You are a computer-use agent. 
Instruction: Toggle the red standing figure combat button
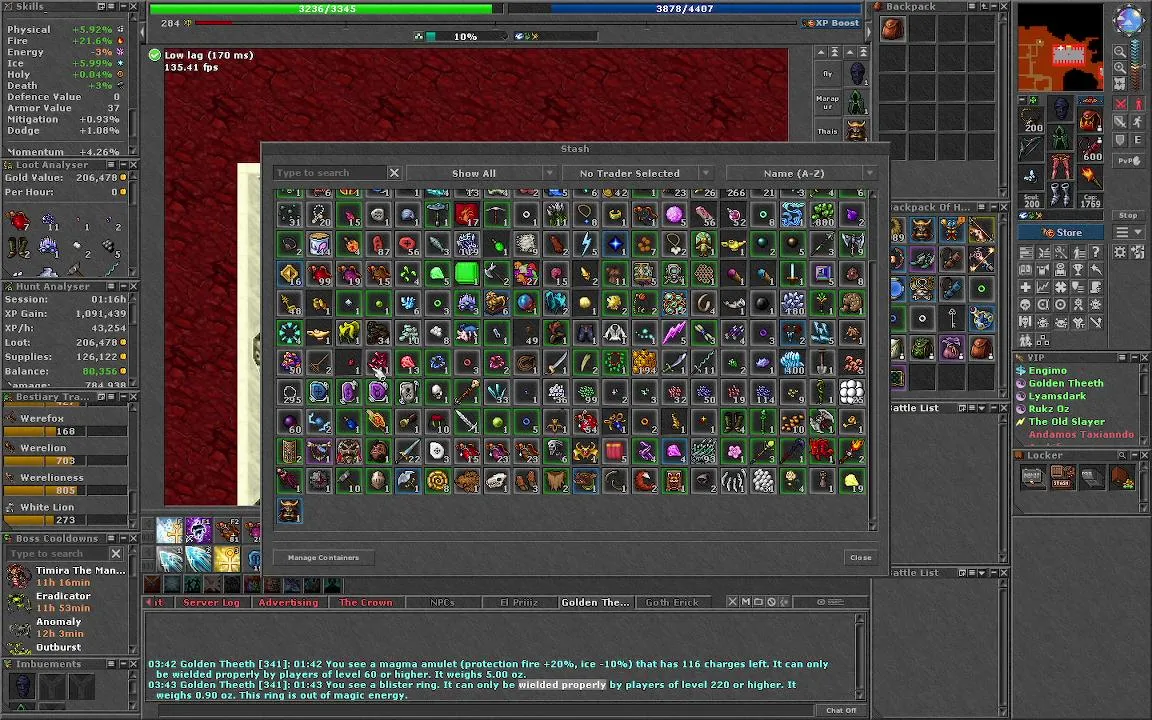coord(1137,104)
